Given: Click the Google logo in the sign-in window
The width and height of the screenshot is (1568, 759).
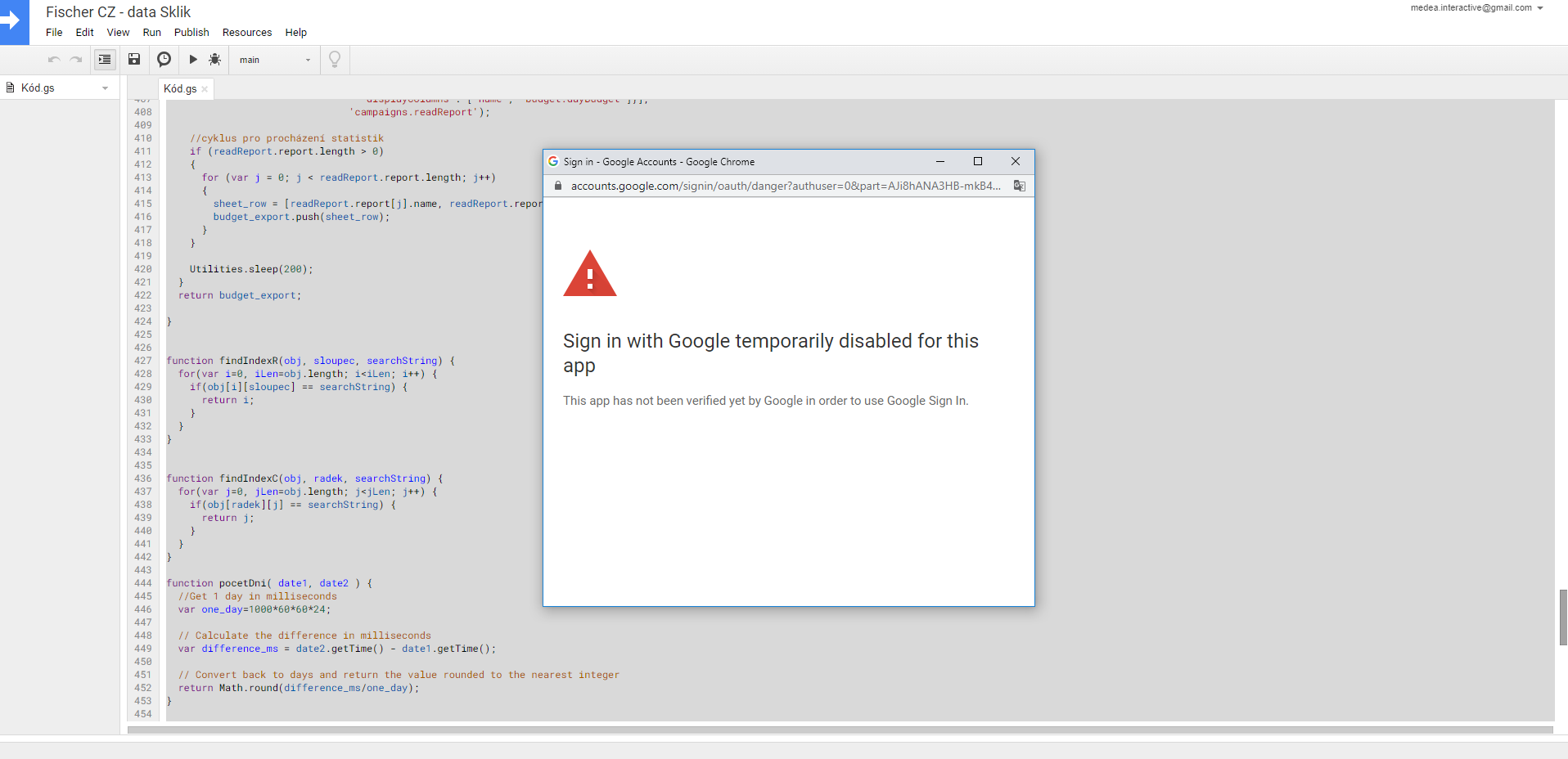Looking at the screenshot, I should click(x=553, y=162).
